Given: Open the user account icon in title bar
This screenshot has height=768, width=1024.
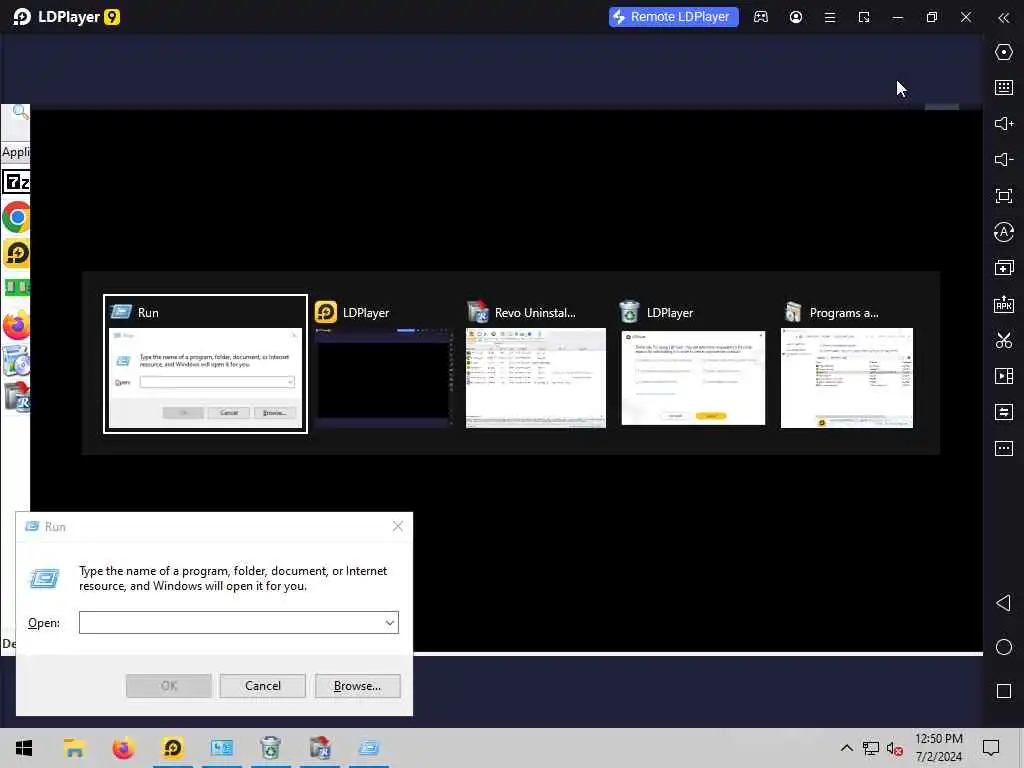Looking at the screenshot, I should pyautogui.click(x=795, y=17).
